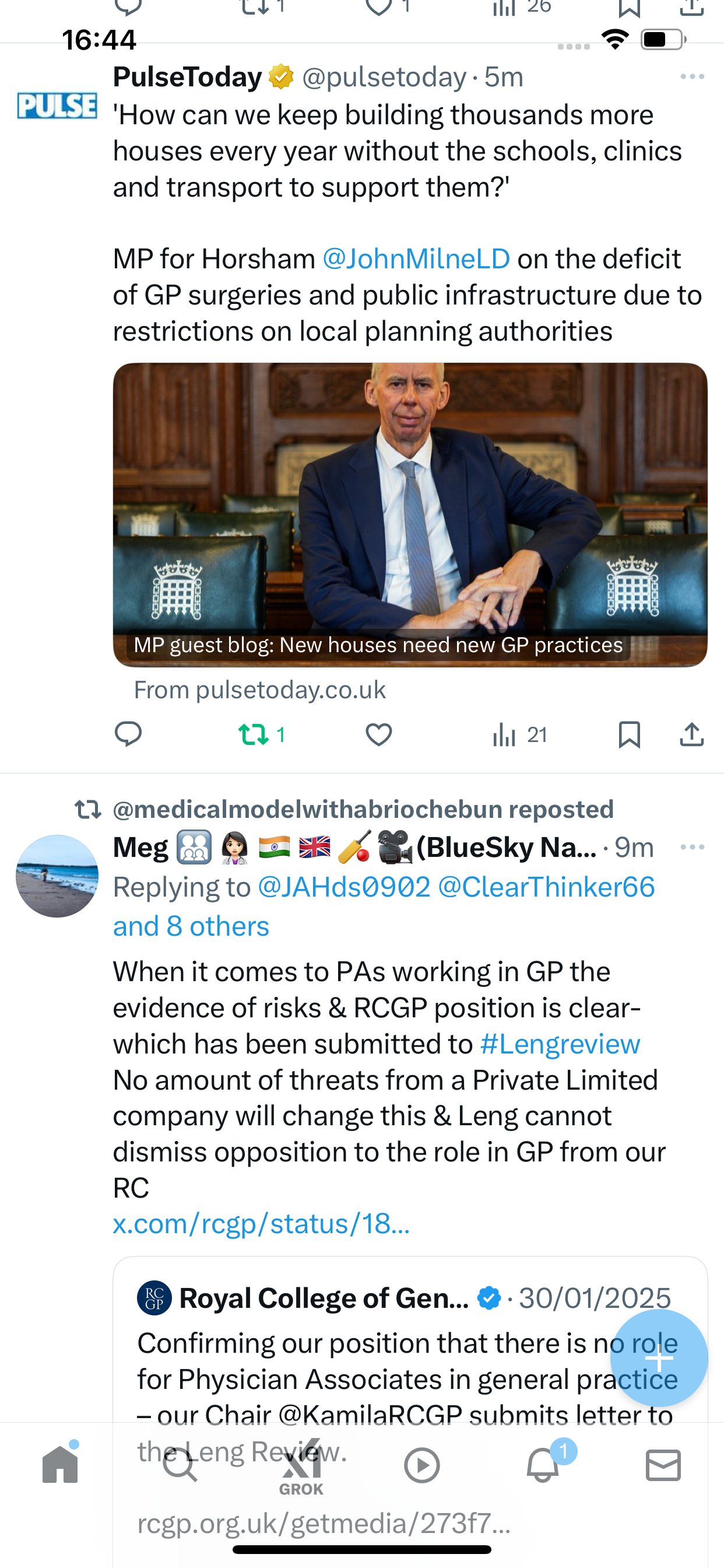This screenshot has height=1568, width=724.
Task: Open the video play tab
Action: click(x=421, y=1465)
